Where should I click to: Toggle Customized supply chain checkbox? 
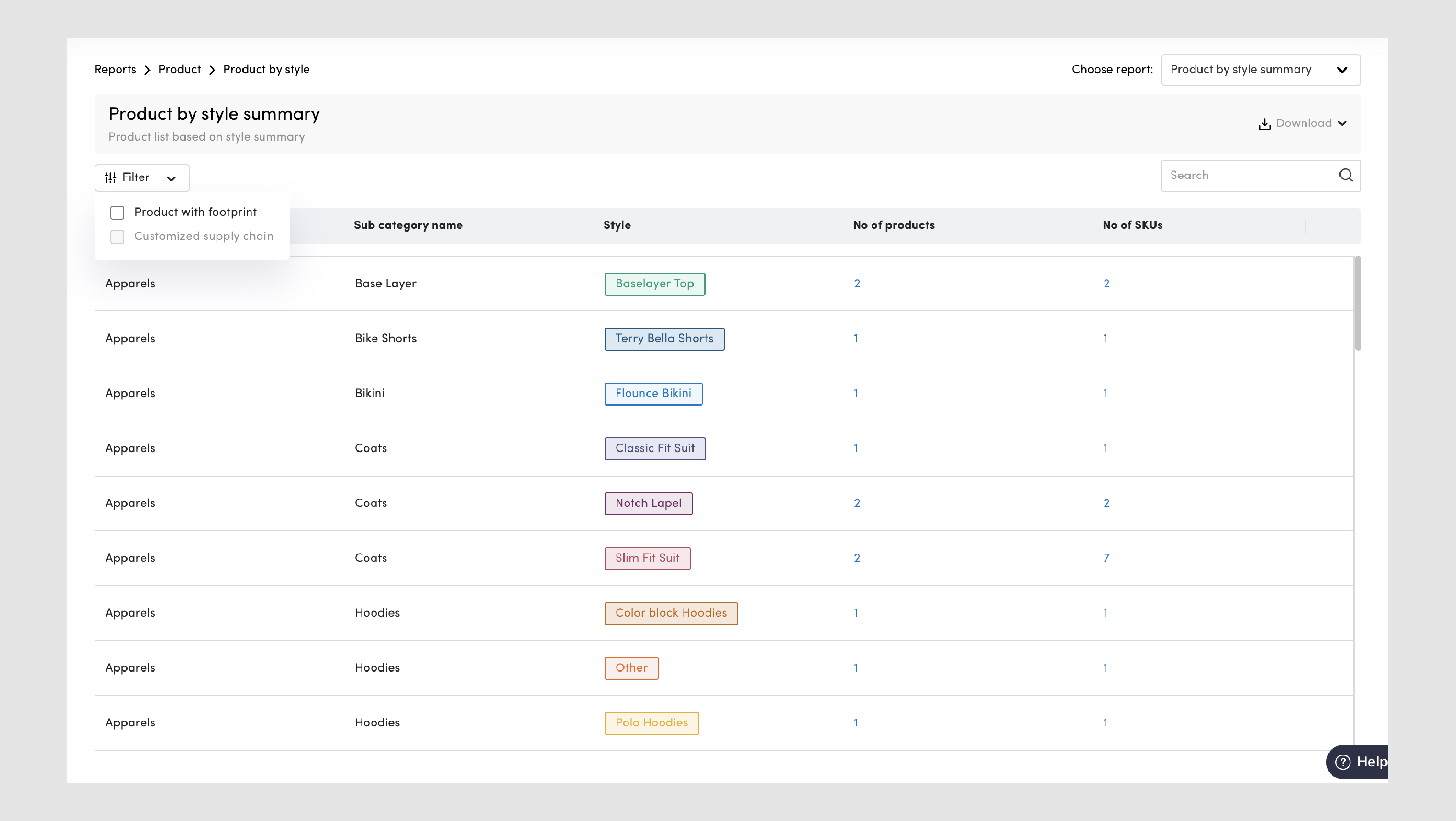[x=117, y=237]
